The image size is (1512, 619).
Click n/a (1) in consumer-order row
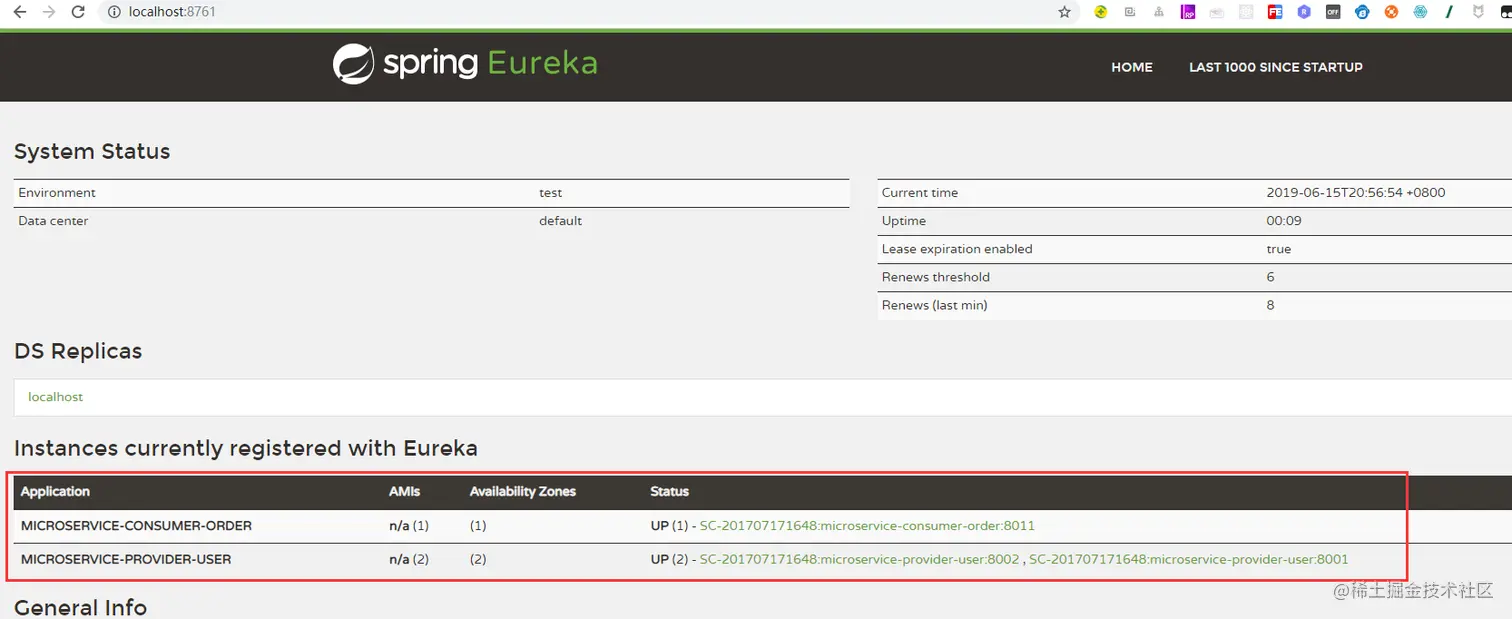pyautogui.click(x=409, y=525)
